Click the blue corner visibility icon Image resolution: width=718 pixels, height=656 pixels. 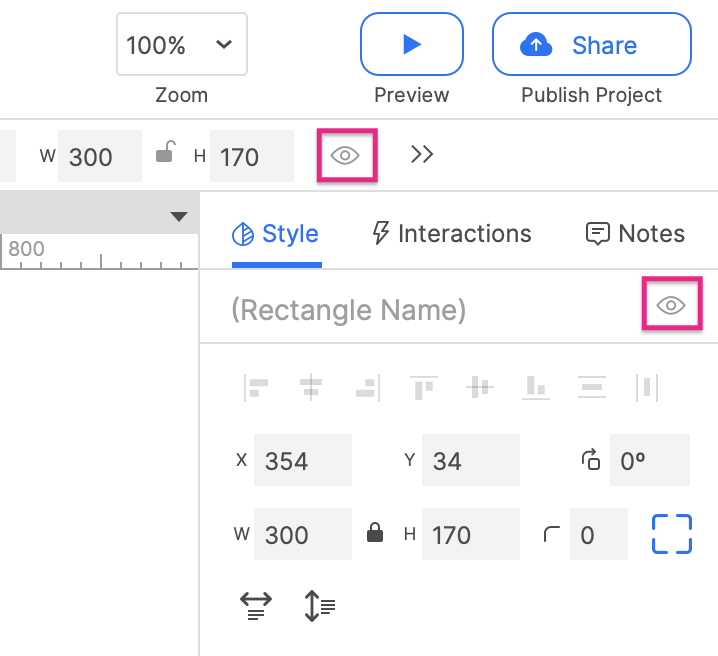[x=672, y=534]
